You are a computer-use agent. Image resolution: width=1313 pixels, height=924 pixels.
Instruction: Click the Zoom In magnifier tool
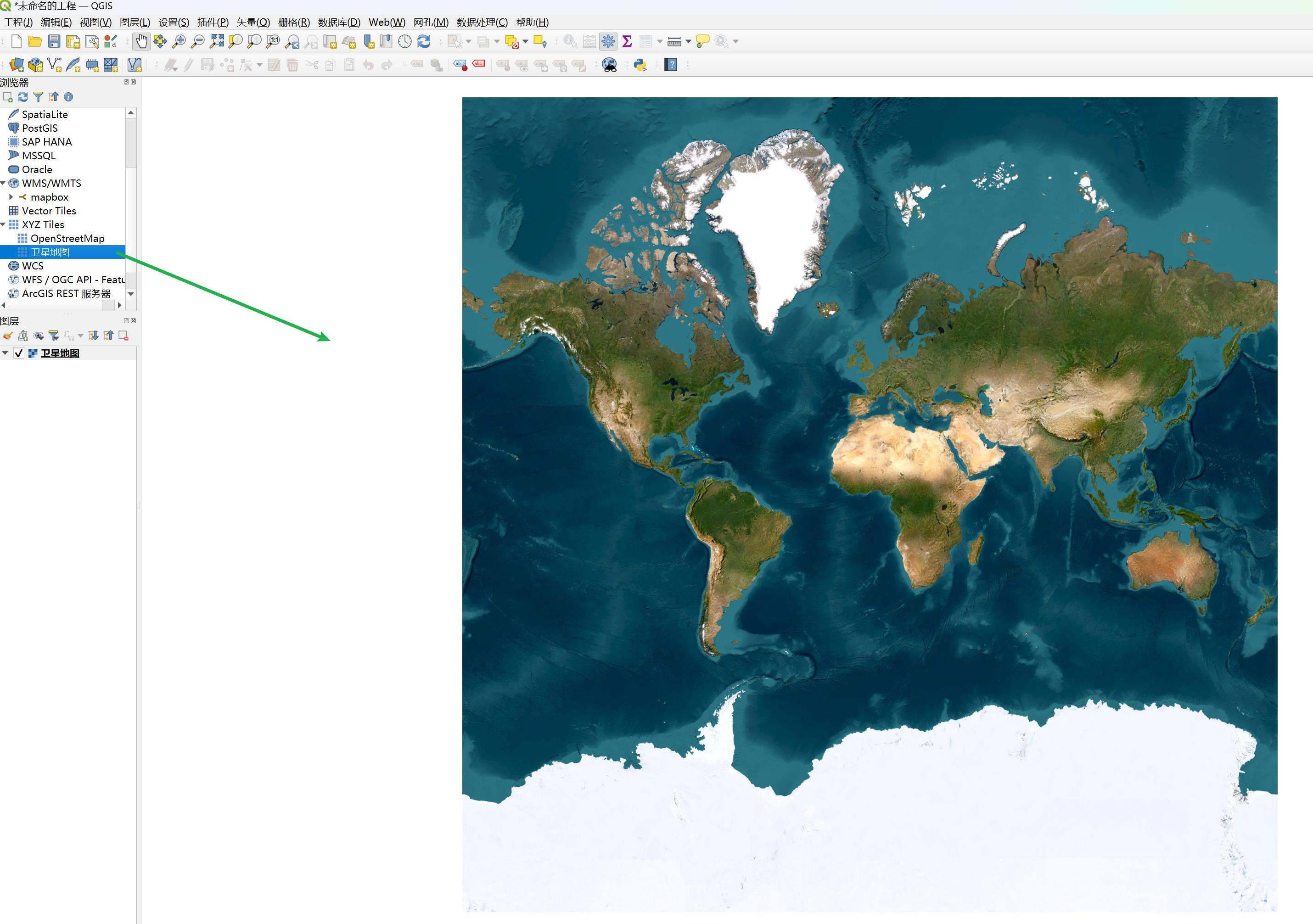click(x=179, y=41)
